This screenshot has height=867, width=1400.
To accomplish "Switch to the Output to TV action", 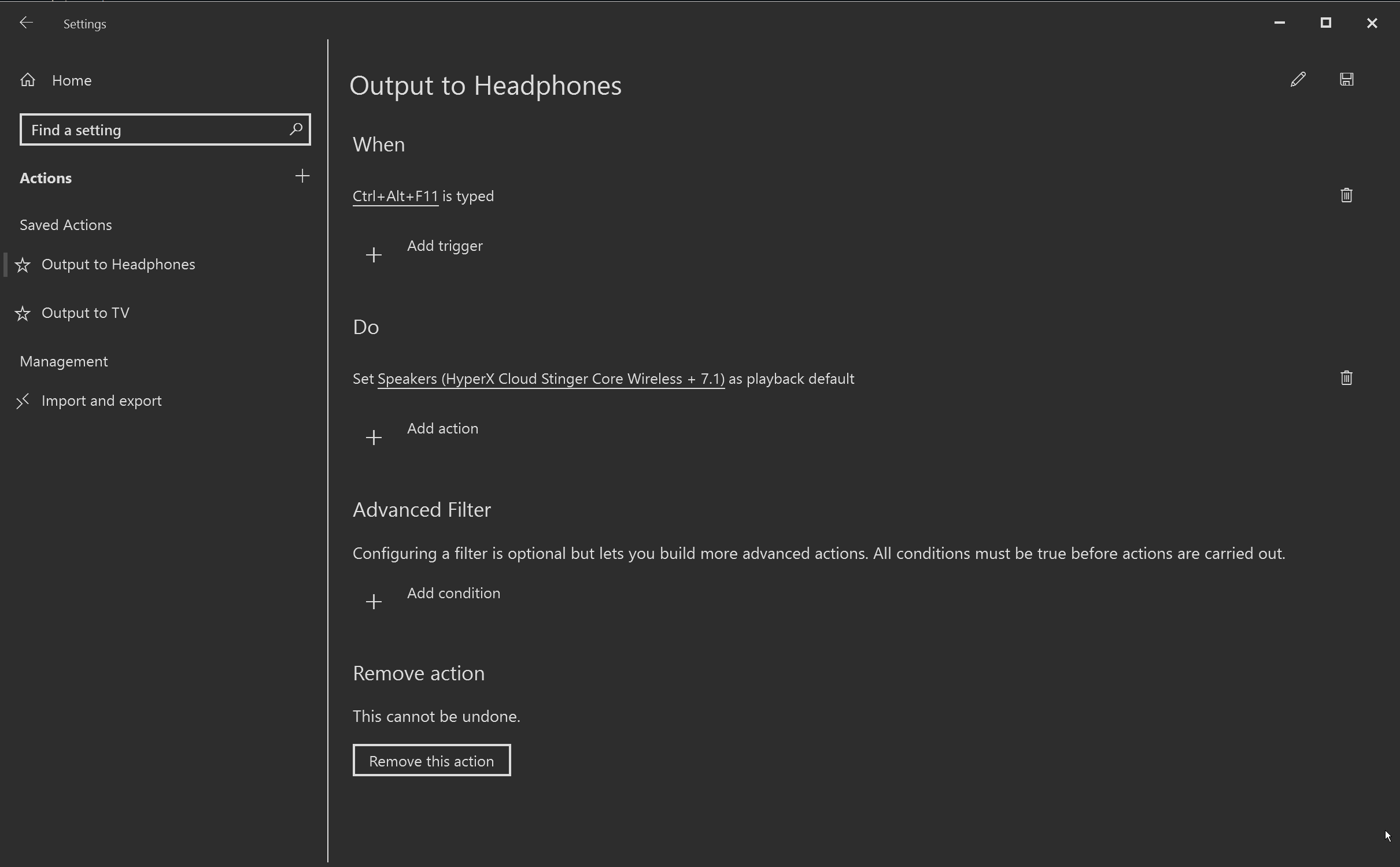I will pyautogui.click(x=86, y=313).
